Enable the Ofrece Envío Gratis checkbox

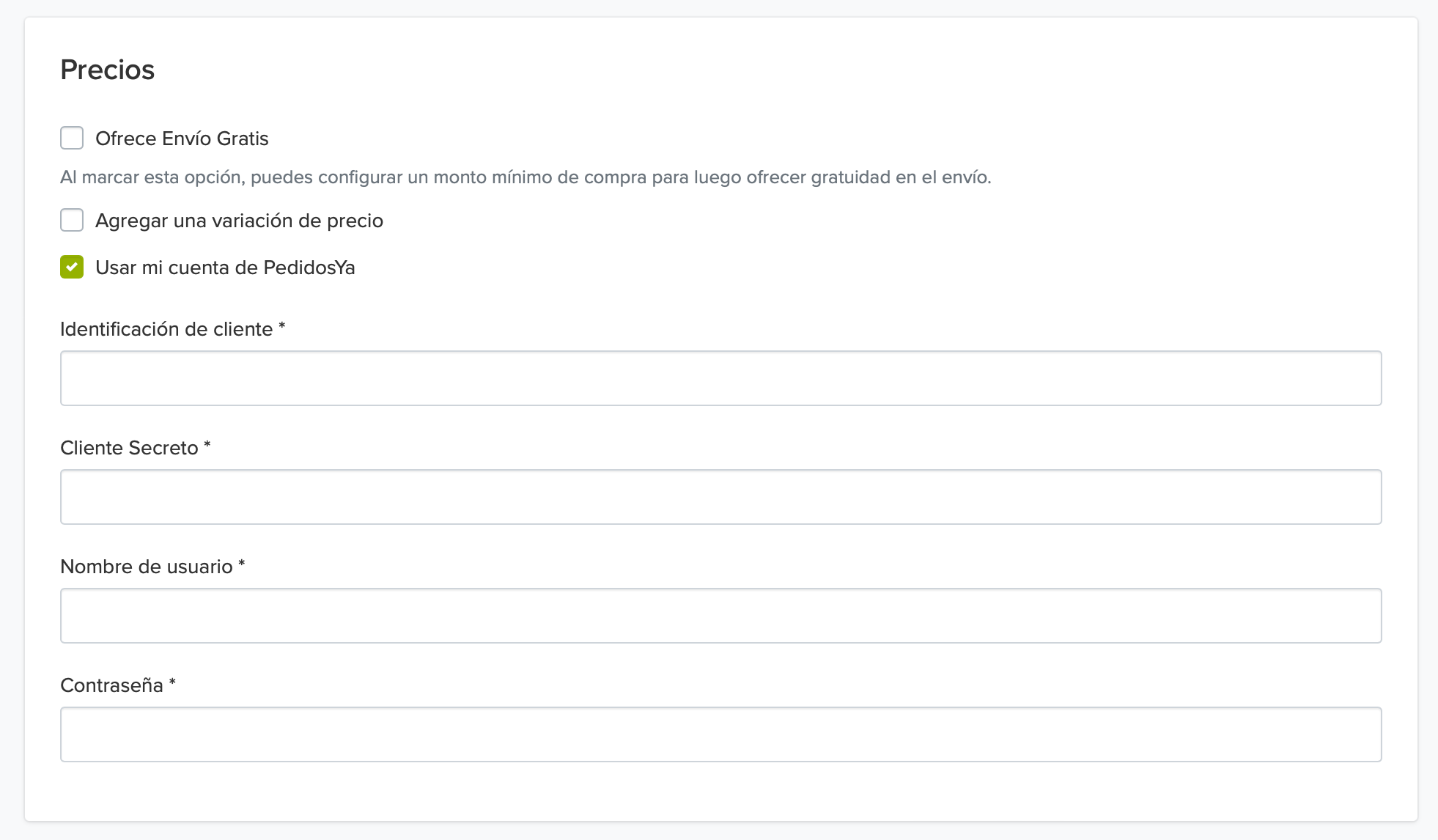(x=72, y=138)
